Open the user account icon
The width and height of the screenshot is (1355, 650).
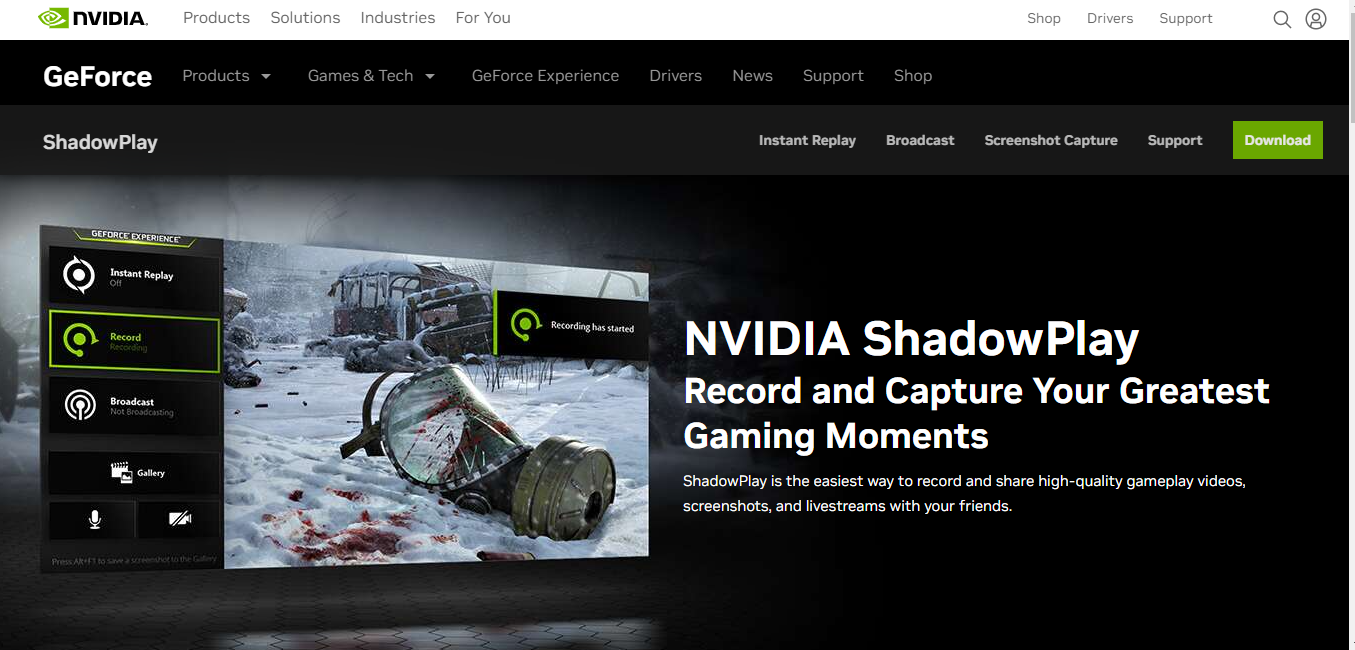pos(1316,19)
